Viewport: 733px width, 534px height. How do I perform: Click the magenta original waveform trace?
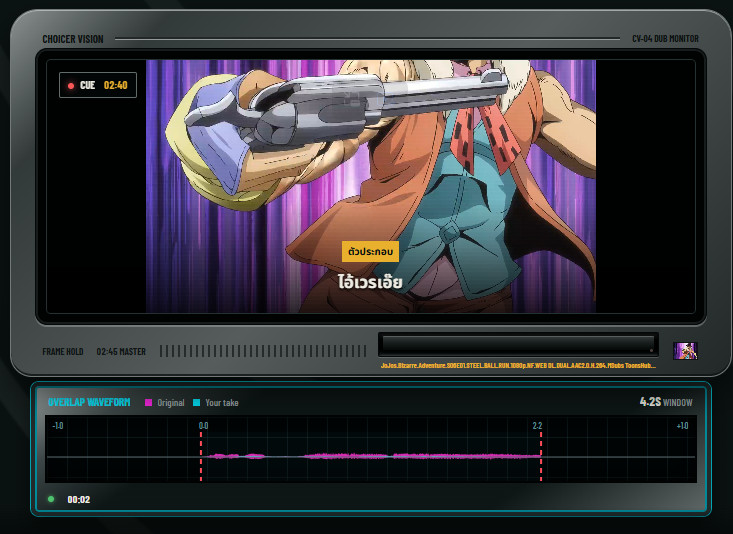click(x=374, y=456)
